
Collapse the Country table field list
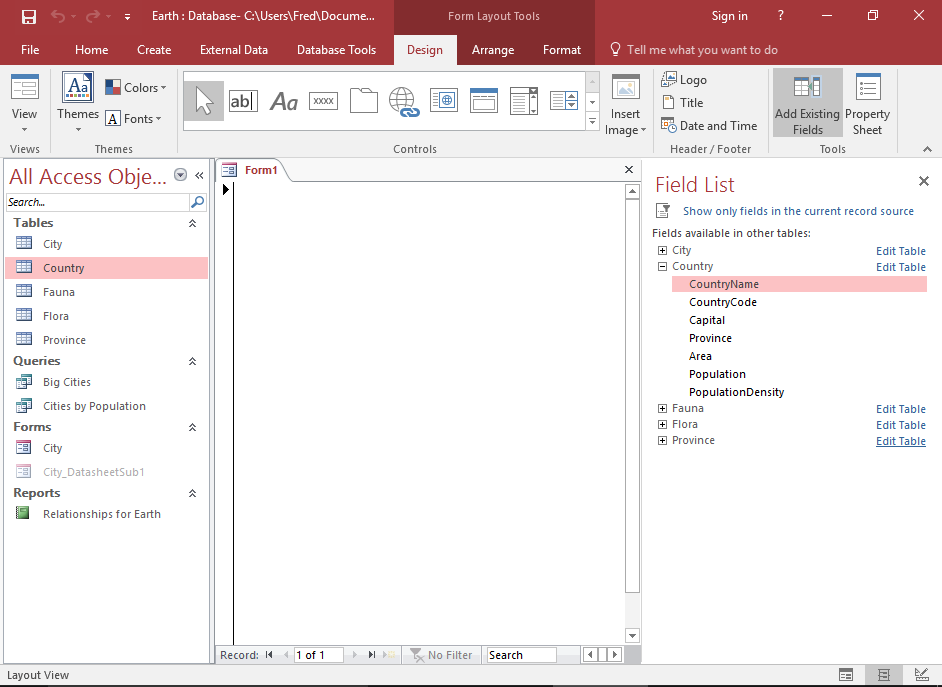661,267
